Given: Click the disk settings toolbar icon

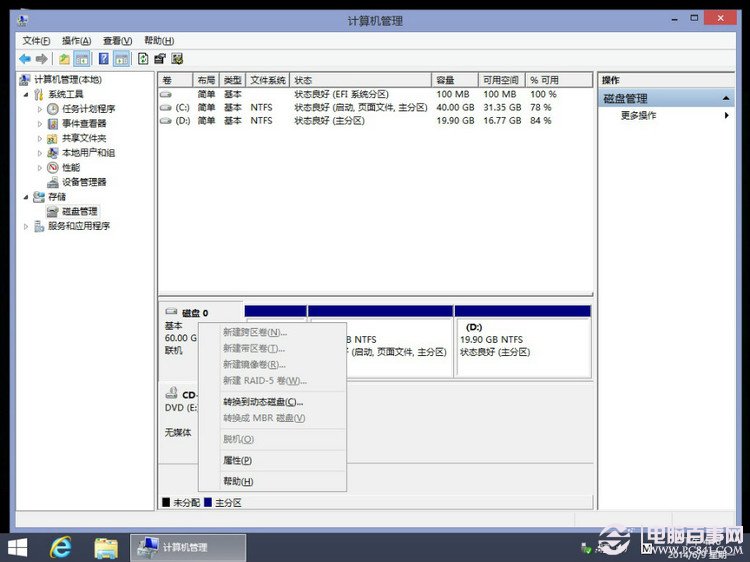Looking at the screenshot, I should tap(177, 59).
